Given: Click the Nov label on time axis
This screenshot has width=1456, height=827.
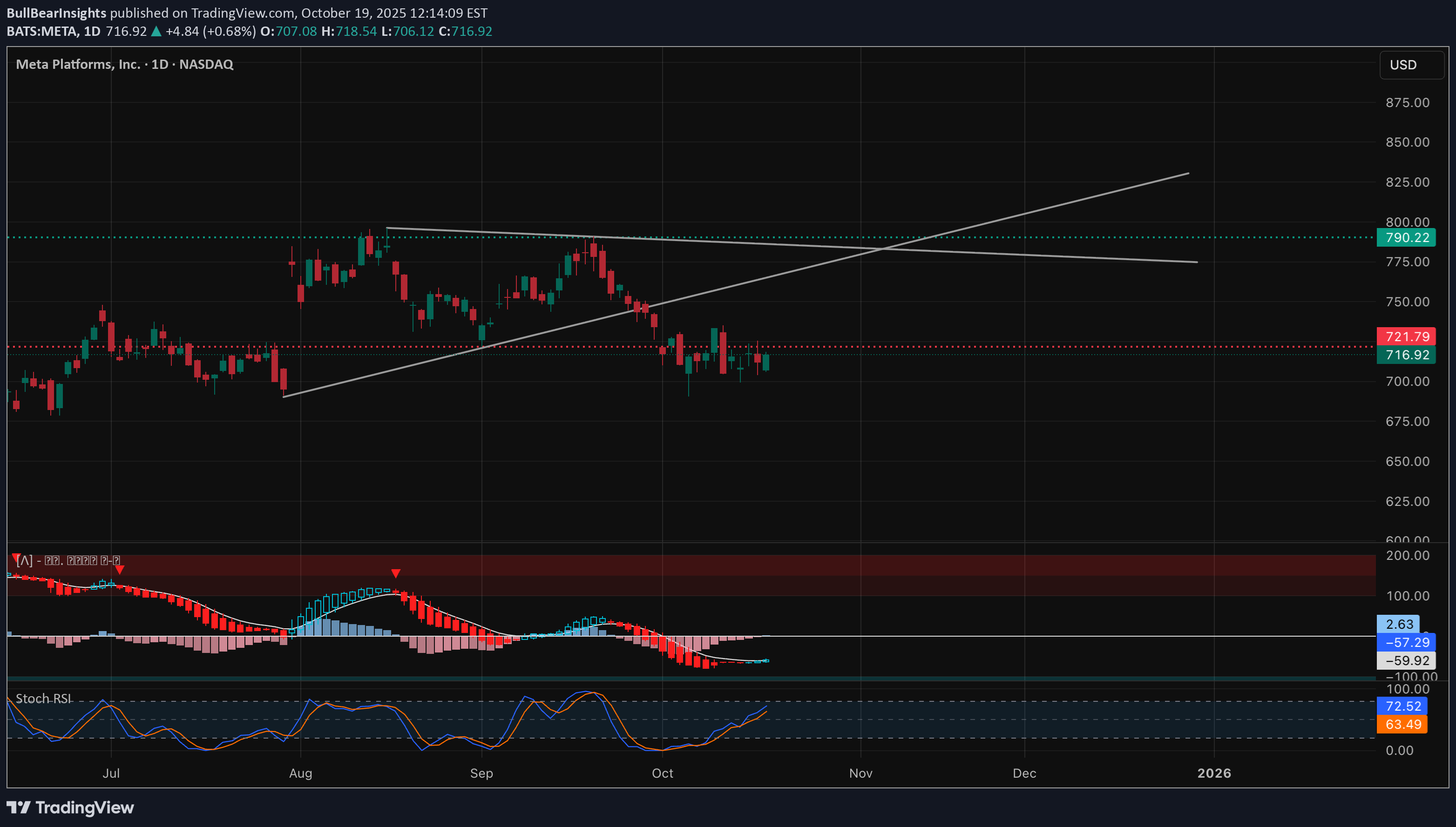Looking at the screenshot, I should click(x=860, y=773).
